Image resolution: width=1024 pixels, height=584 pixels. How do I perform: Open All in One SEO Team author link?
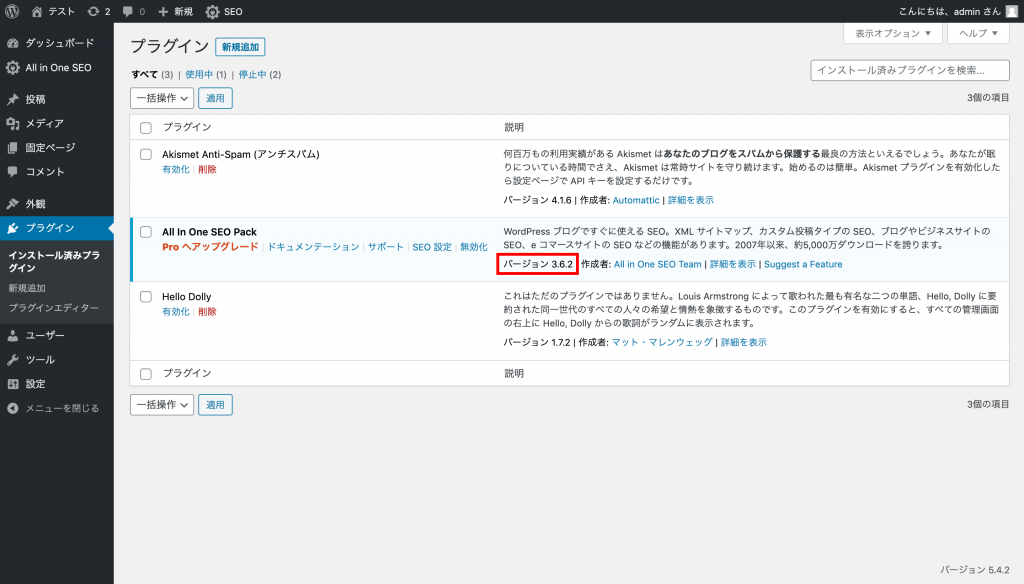[658, 265]
